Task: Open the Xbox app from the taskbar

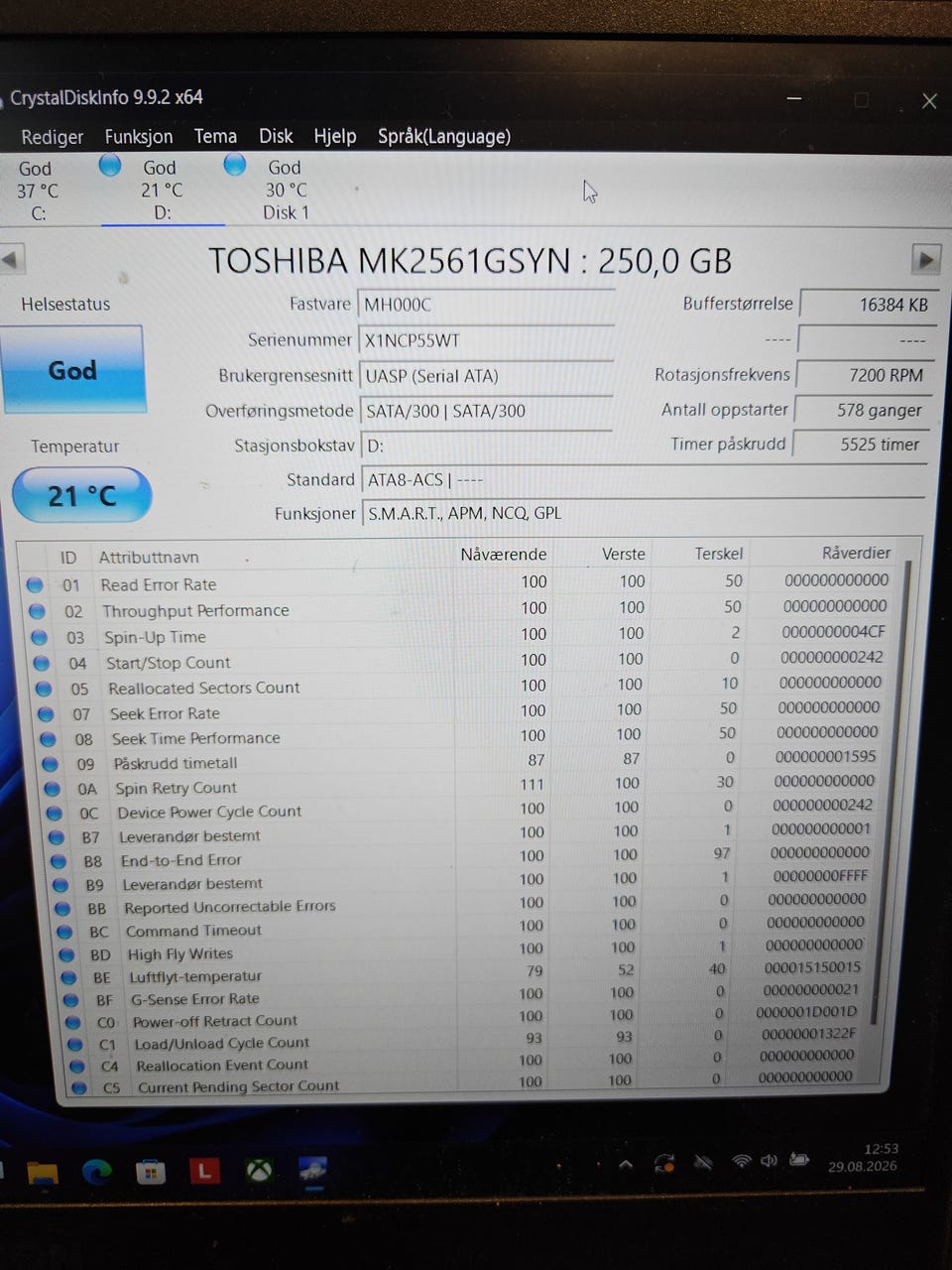Action: pos(260,1171)
